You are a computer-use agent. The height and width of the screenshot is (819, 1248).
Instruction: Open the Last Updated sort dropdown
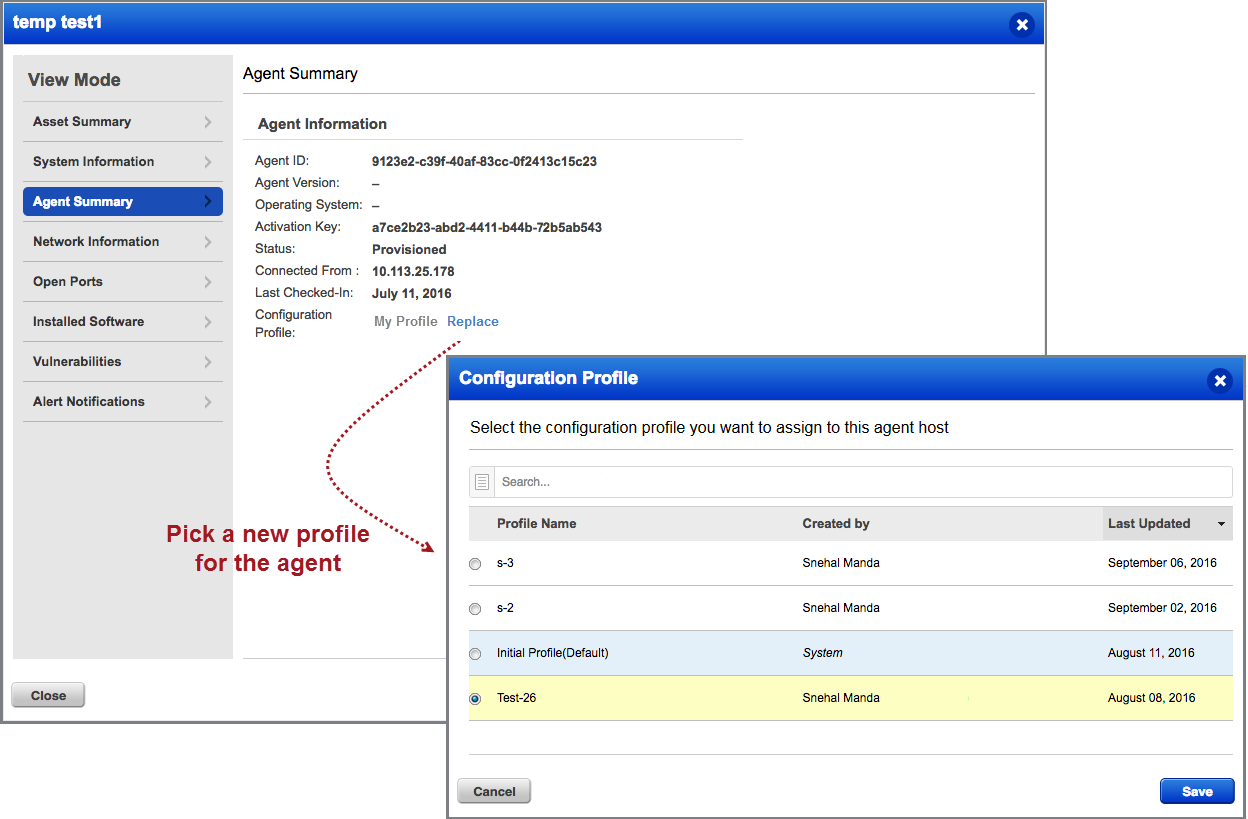(1221, 523)
